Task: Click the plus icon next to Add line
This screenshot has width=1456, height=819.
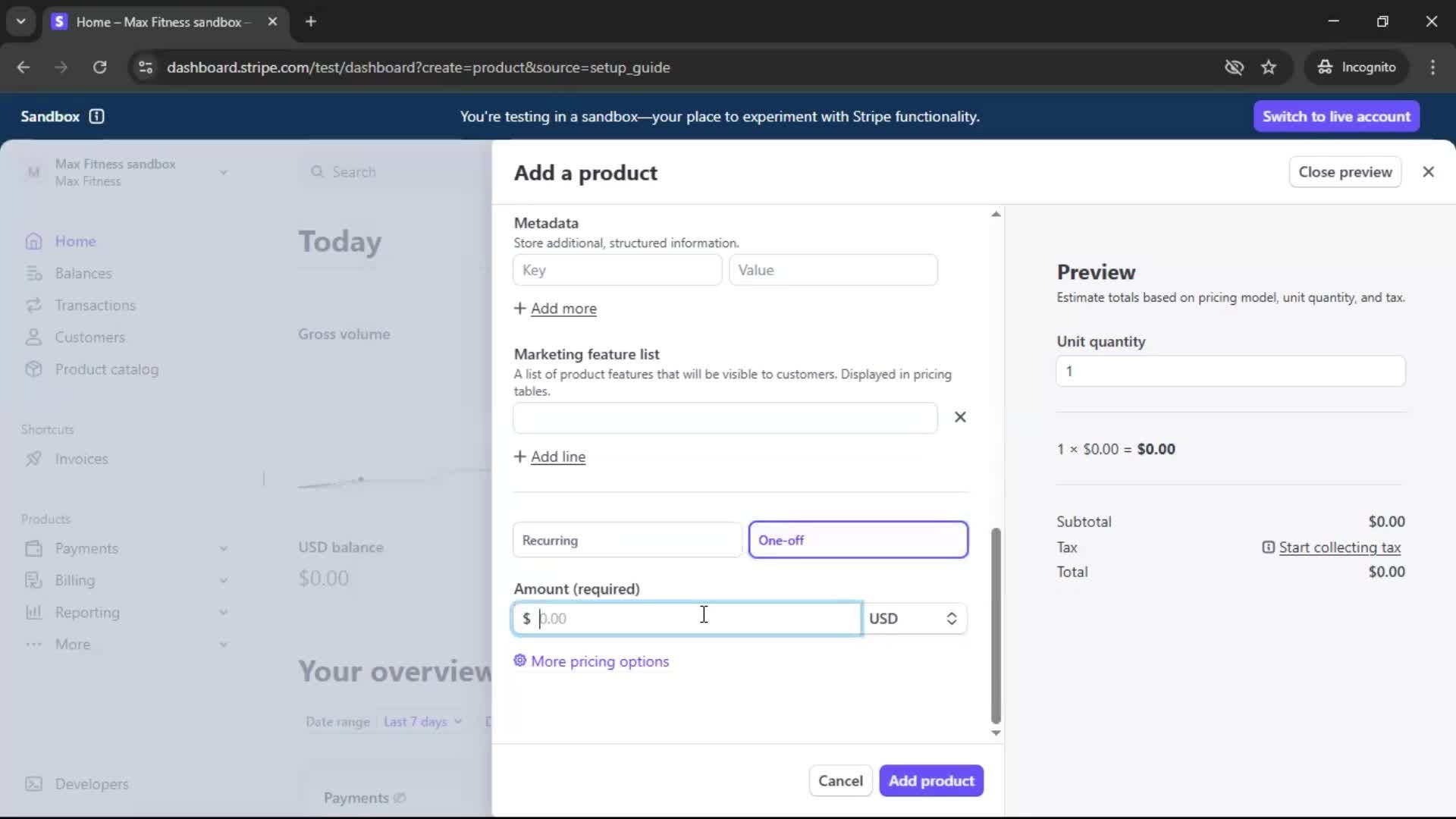Action: click(519, 457)
